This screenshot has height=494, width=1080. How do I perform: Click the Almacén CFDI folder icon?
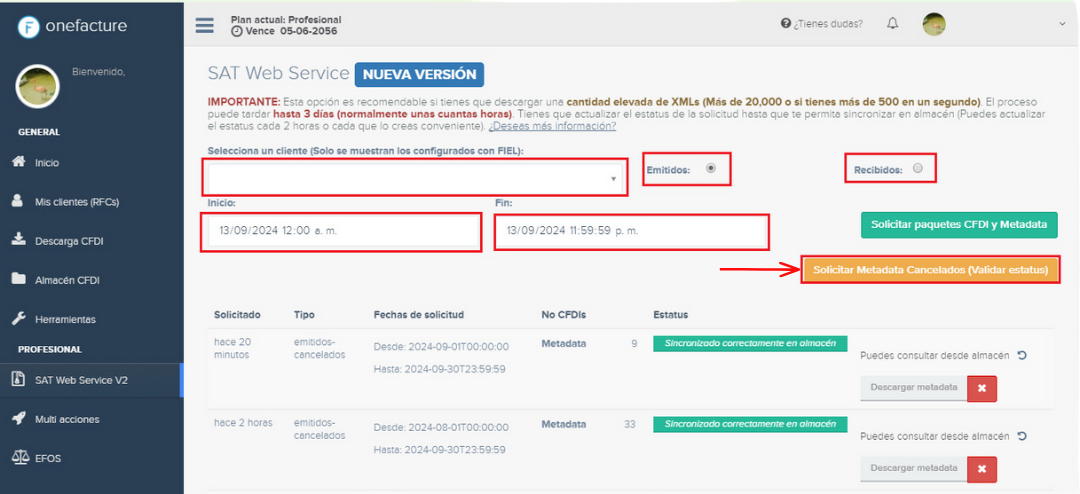pos(19,280)
